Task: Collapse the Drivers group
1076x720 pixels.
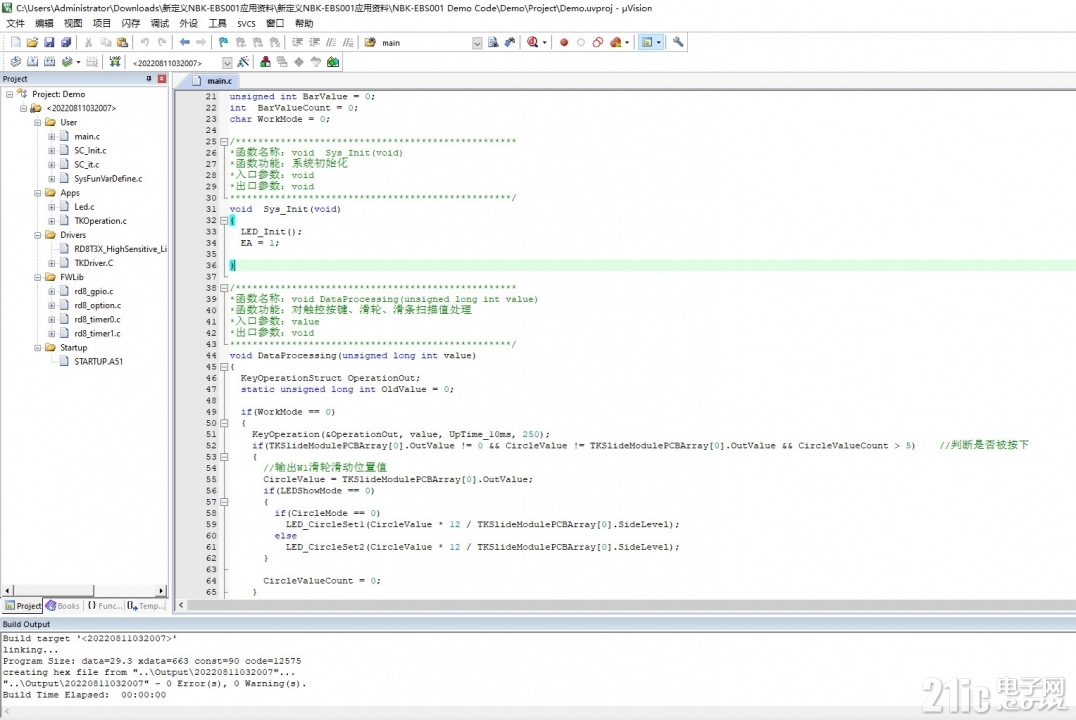Action: [38, 235]
